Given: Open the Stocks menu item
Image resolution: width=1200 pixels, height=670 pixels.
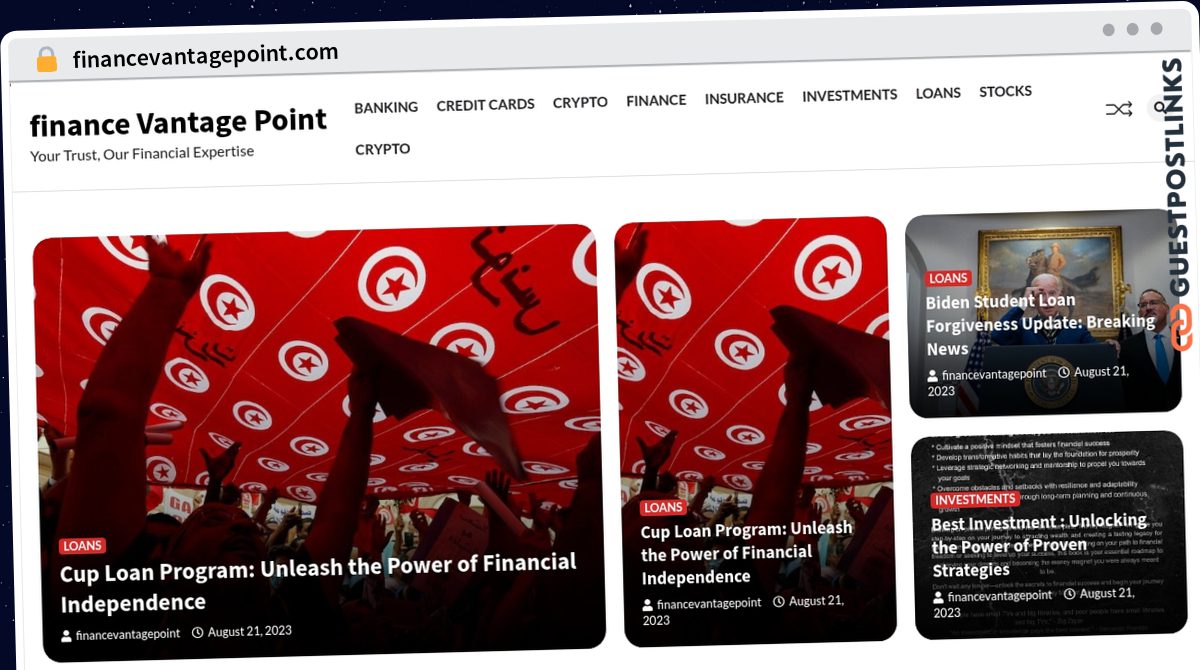Looking at the screenshot, I should (1005, 91).
